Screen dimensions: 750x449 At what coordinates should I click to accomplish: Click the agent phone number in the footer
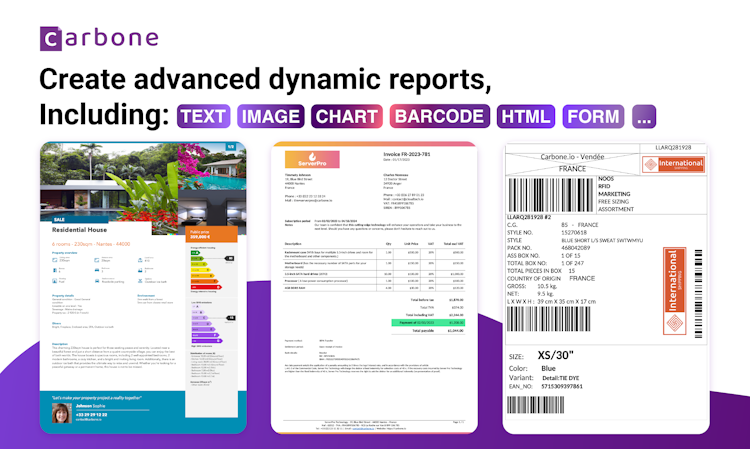tap(91, 415)
